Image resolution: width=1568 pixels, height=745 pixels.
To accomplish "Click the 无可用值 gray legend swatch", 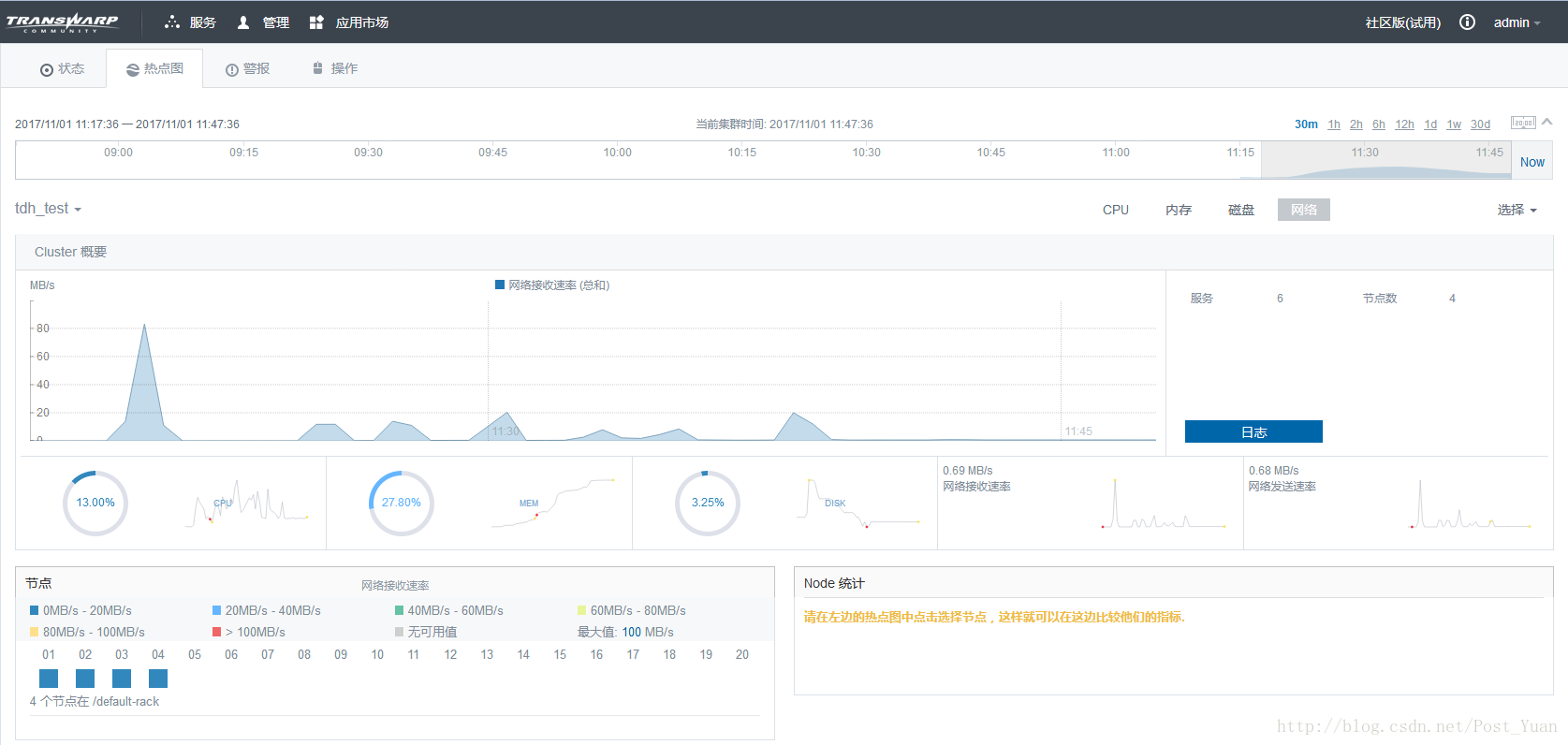I will pos(400,632).
